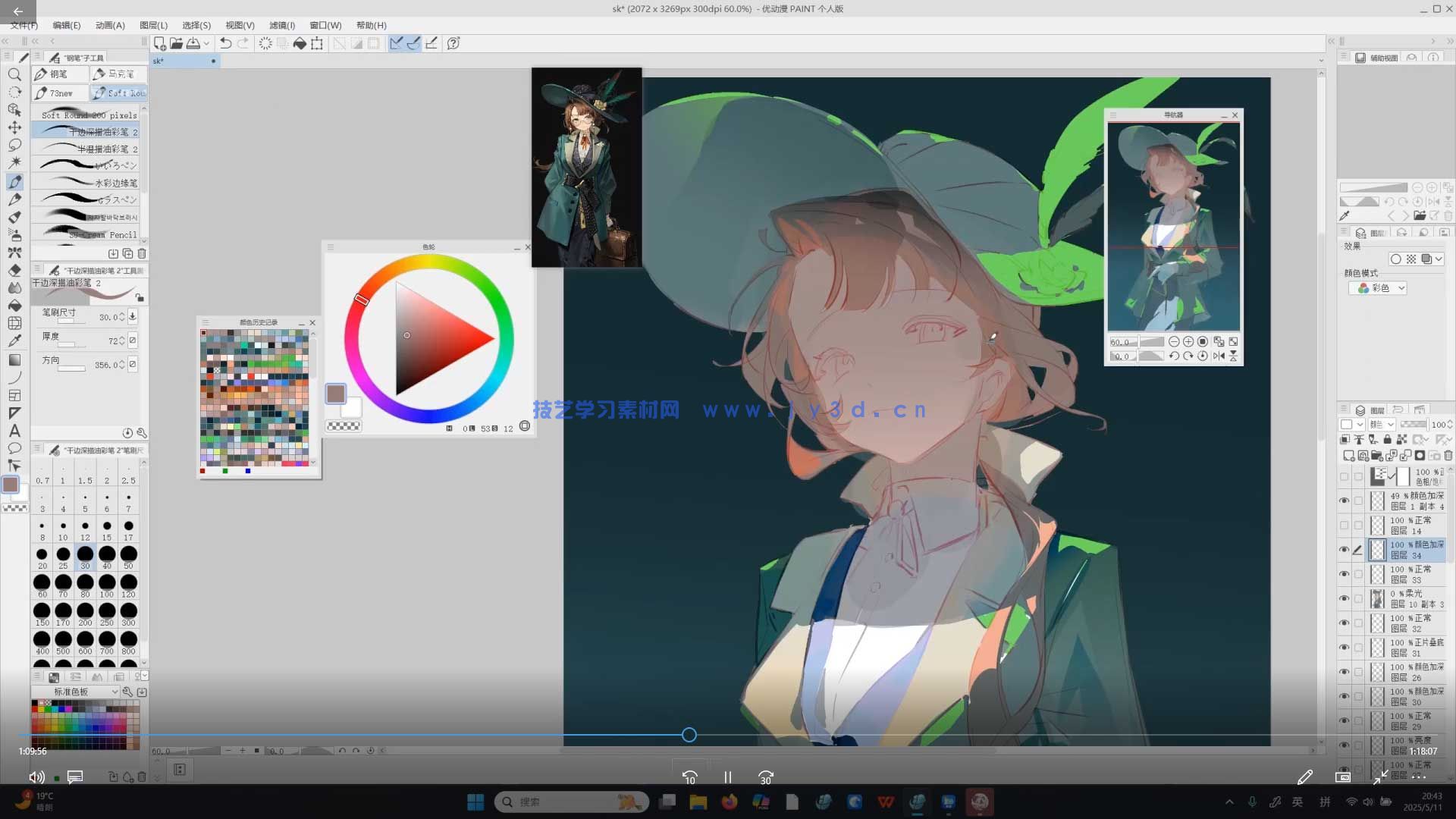Click Lock Layer padlock icon
The image size is (1456, 819).
tap(1387, 439)
